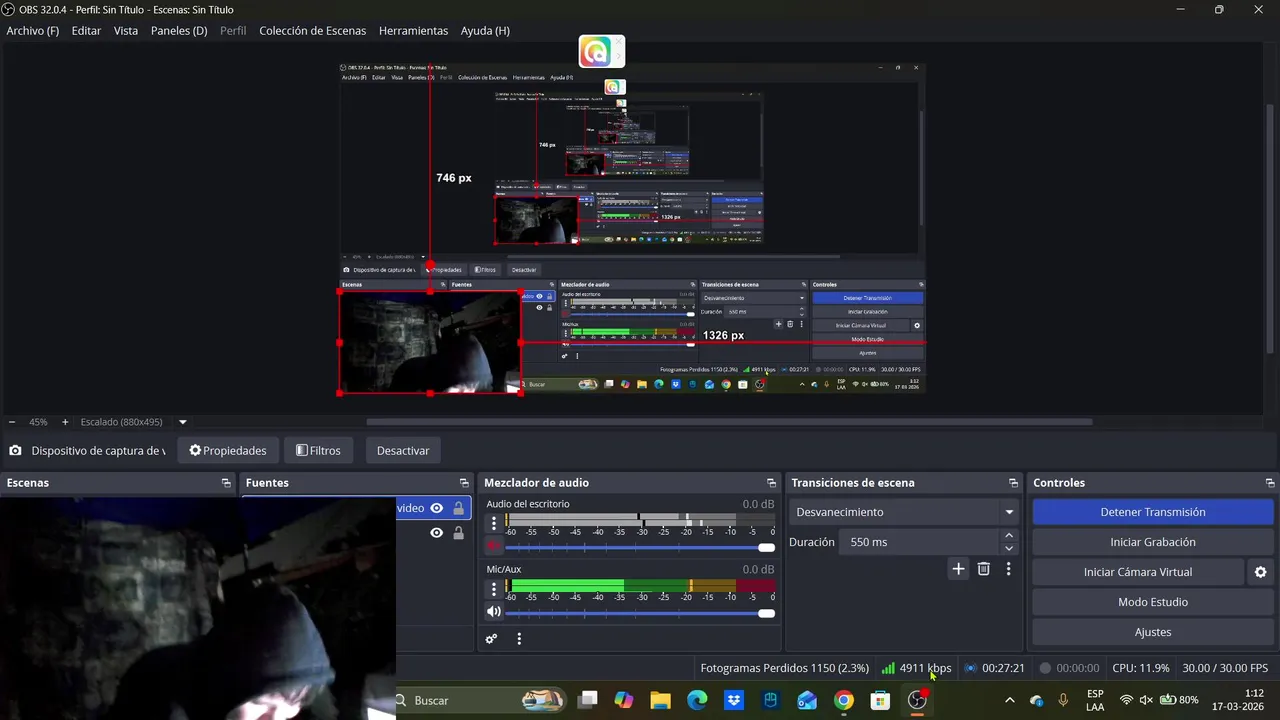Click Detener Transmisión to stop streaming

coord(1153,512)
